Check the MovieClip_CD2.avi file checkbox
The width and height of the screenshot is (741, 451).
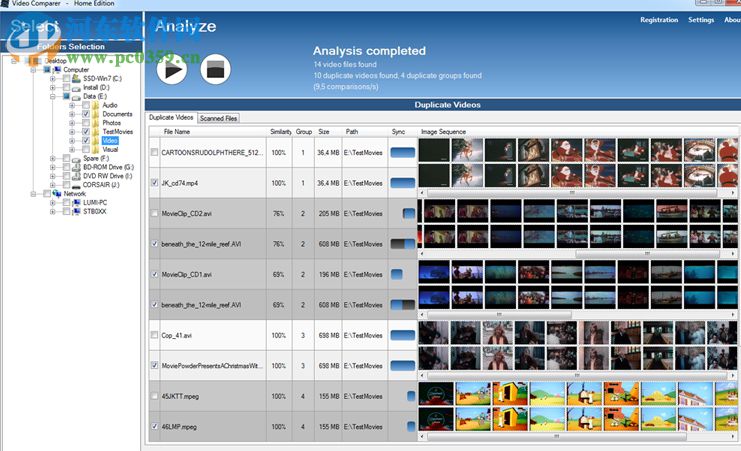(x=155, y=213)
